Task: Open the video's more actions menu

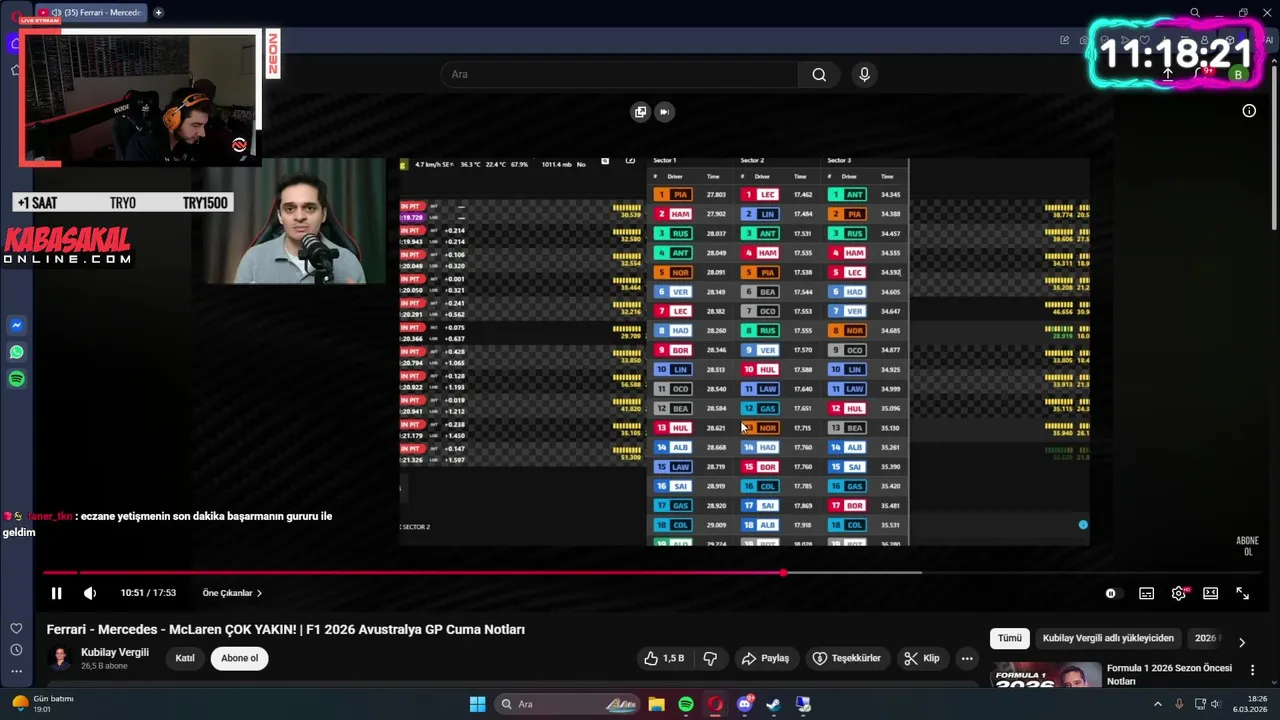Action: (967, 658)
